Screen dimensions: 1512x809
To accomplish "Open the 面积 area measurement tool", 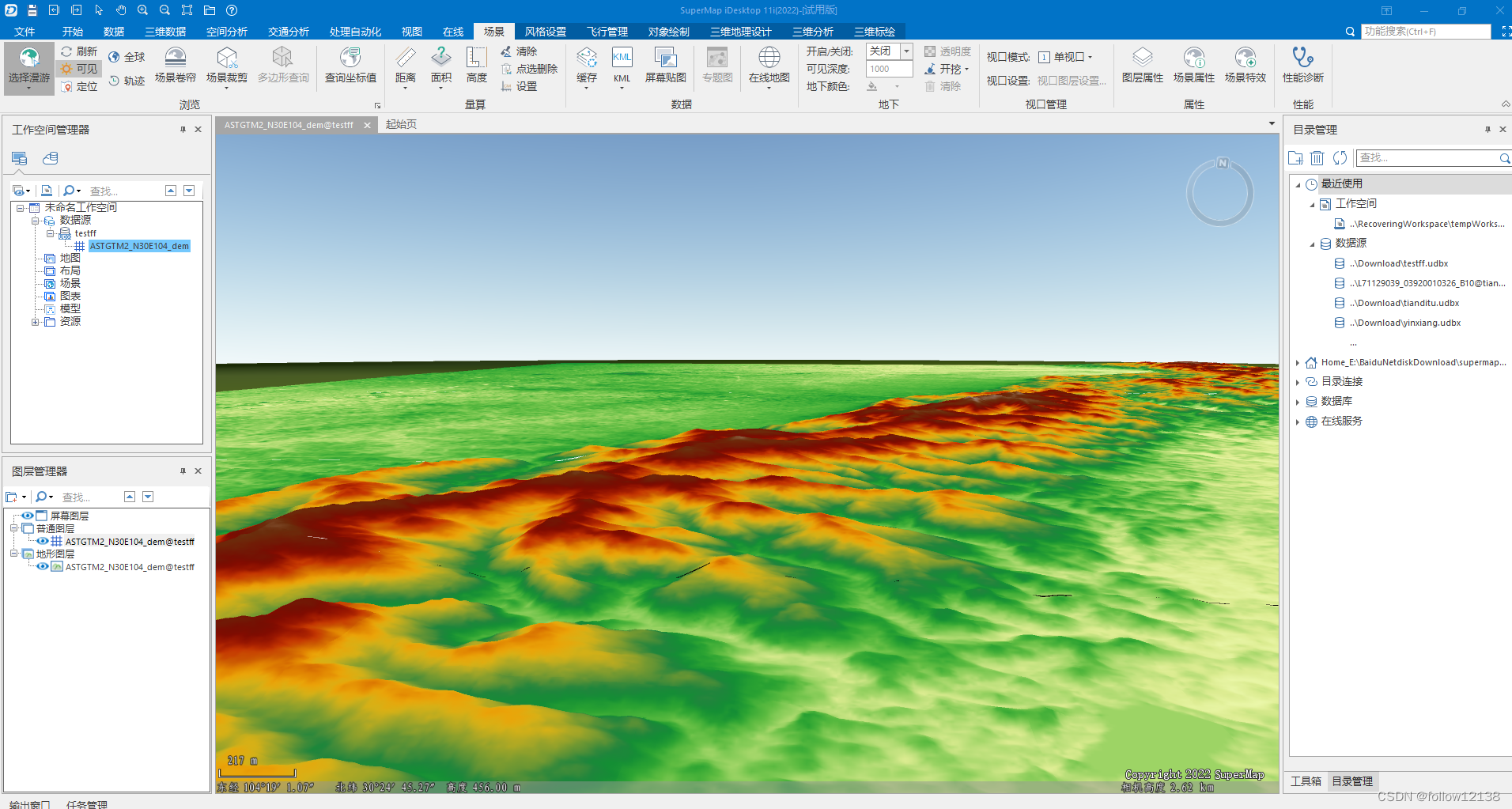I will 441,66.
